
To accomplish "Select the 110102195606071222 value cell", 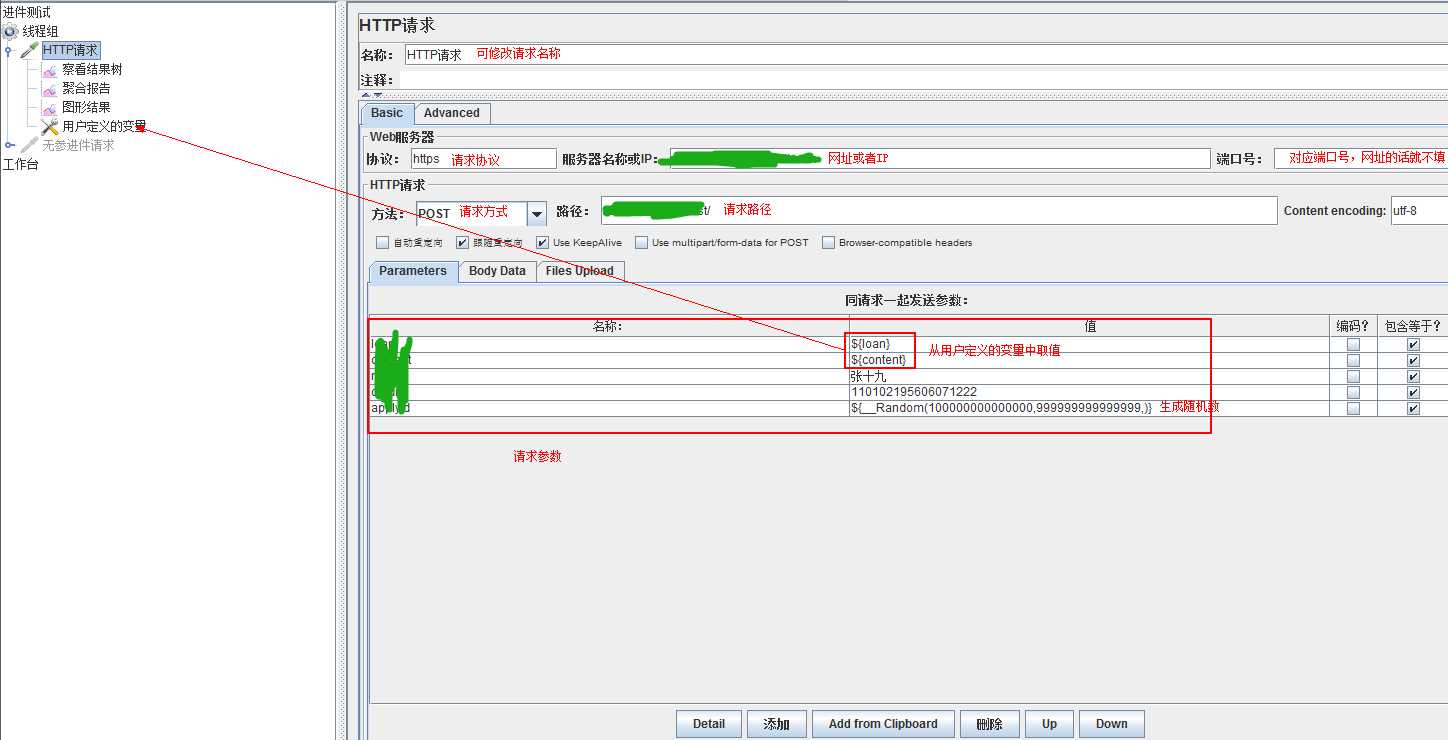I will point(1090,392).
